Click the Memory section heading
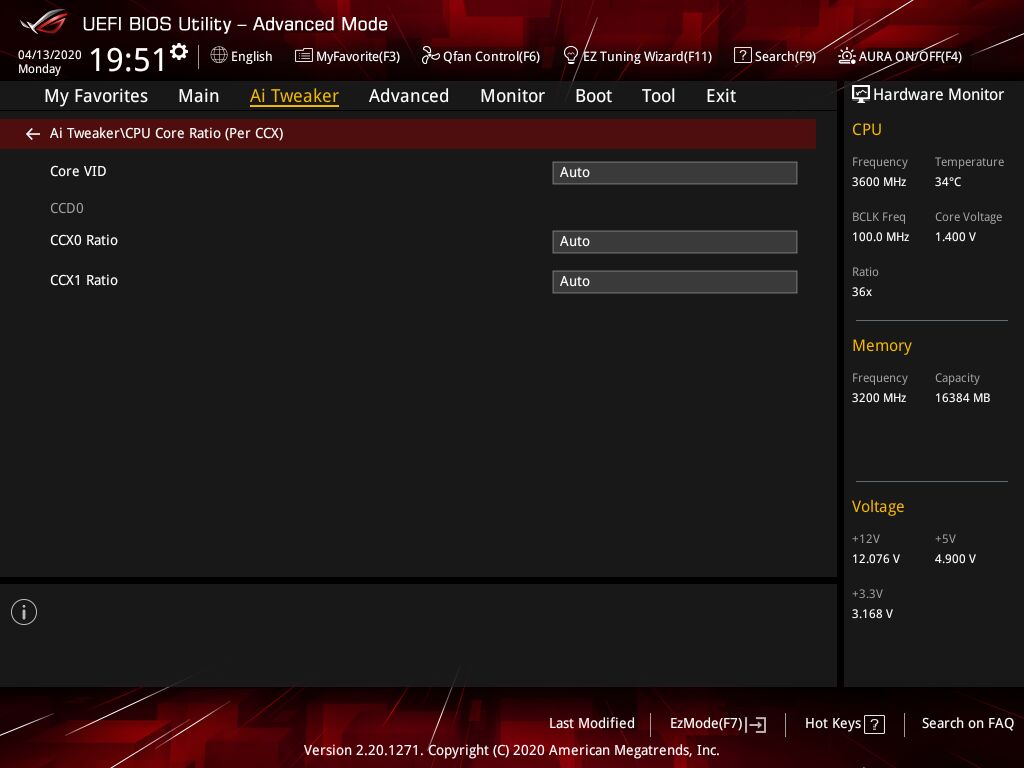Image resolution: width=1024 pixels, height=768 pixels. (x=882, y=345)
